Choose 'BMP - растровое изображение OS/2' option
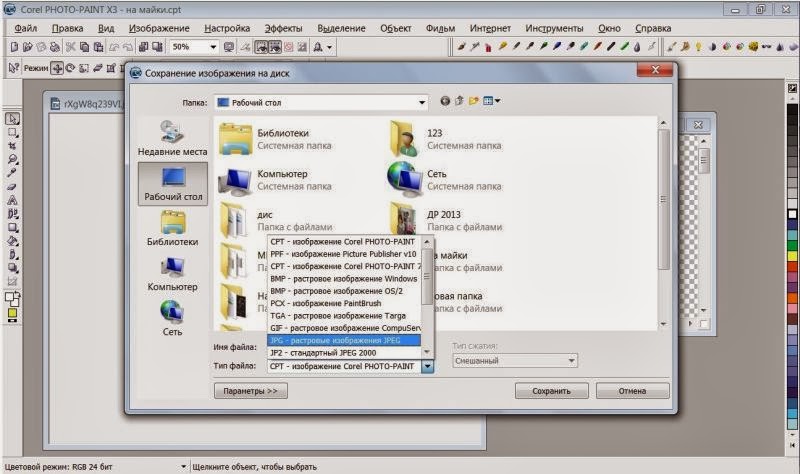Viewport: 800px width, 474px height. pyautogui.click(x=344, y=291)
